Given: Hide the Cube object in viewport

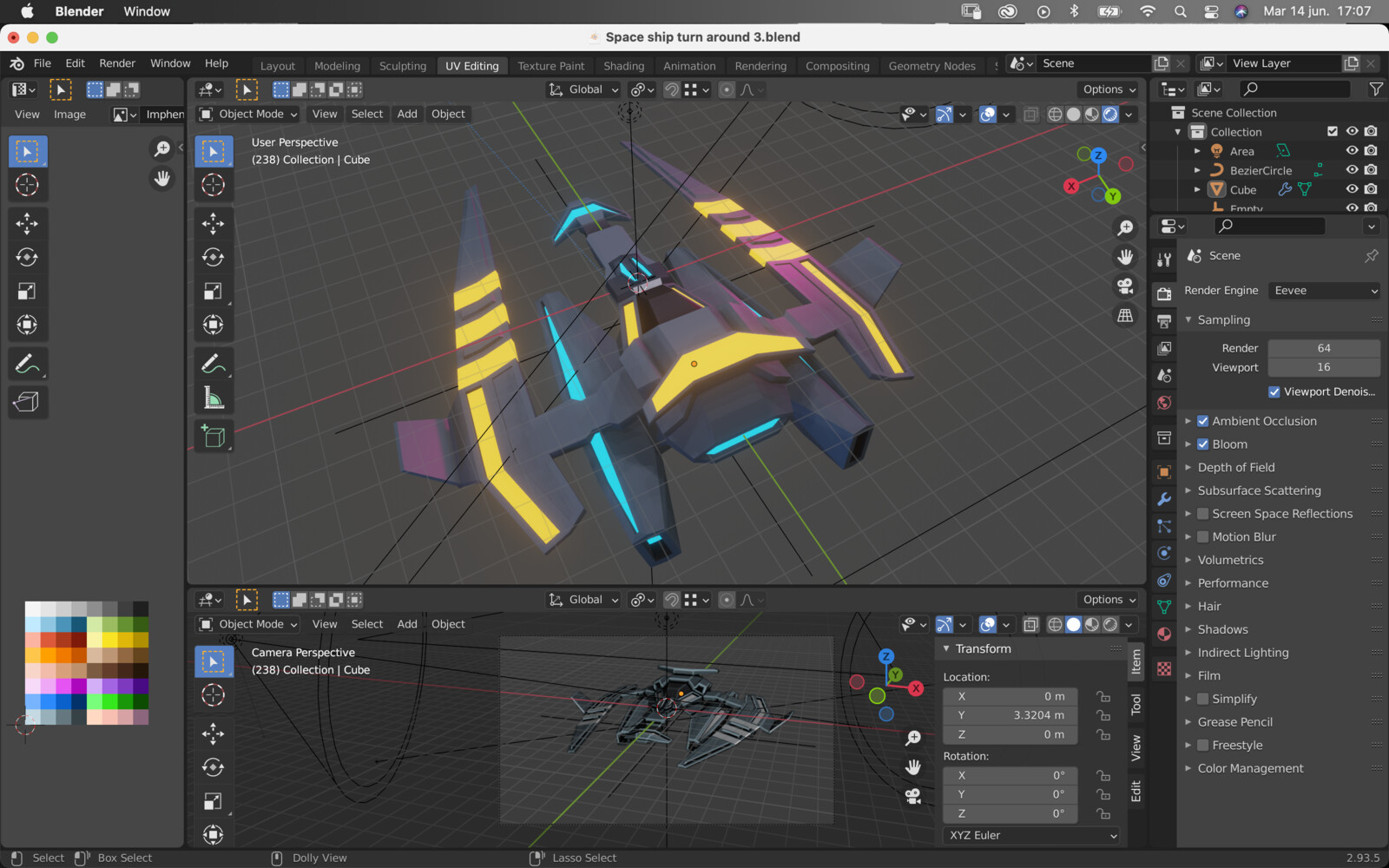Looking at the screenshot, I should [x=1352, y=189].
